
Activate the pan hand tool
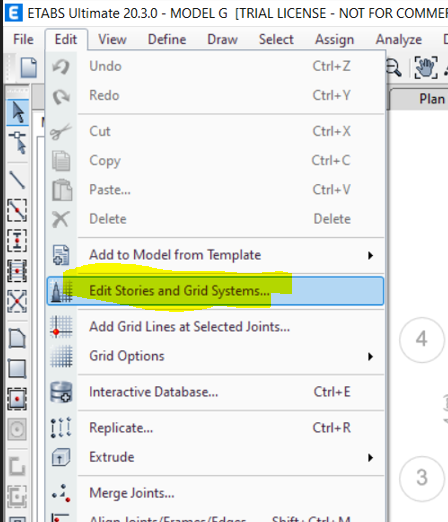[x=426, y=68]
